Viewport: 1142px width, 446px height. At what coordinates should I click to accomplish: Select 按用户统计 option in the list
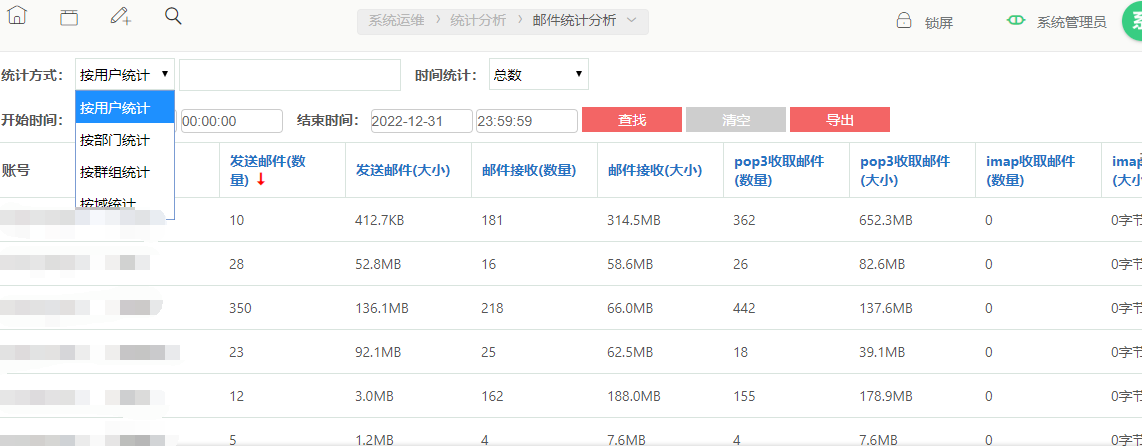pyautogui.click(x=115, y=108)
